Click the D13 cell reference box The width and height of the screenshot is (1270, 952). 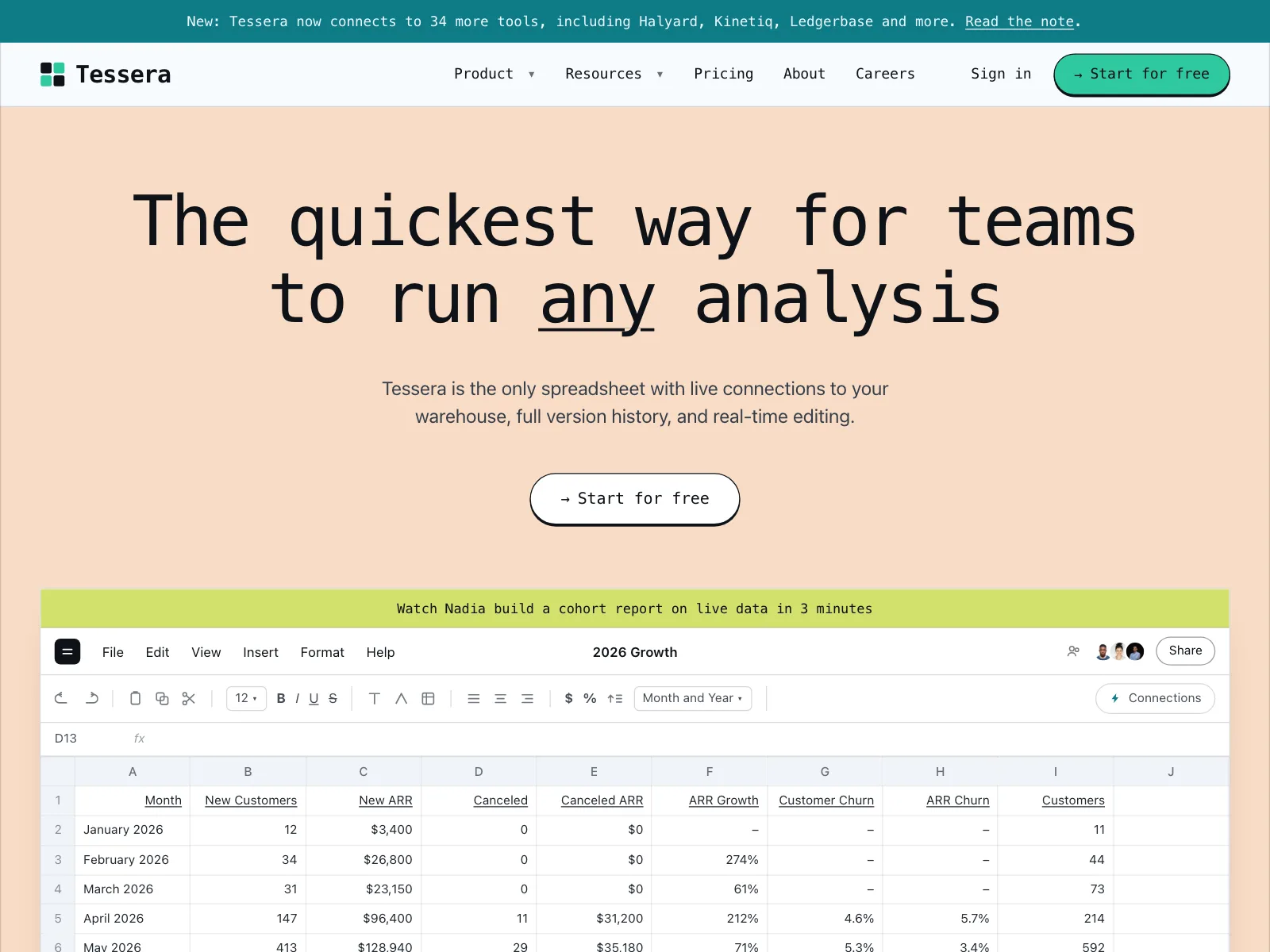[66, 739]
